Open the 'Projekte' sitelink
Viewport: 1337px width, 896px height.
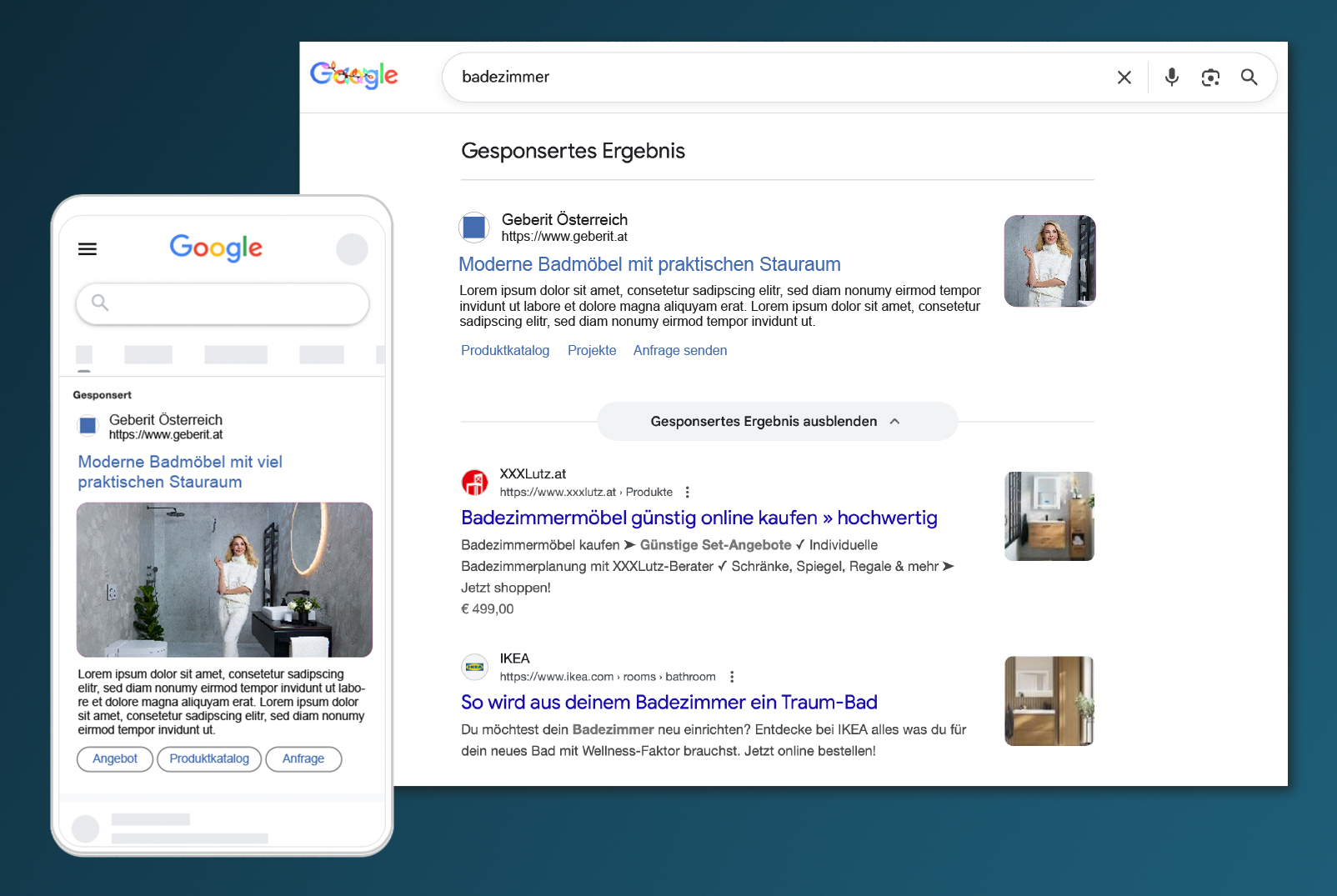592,351
